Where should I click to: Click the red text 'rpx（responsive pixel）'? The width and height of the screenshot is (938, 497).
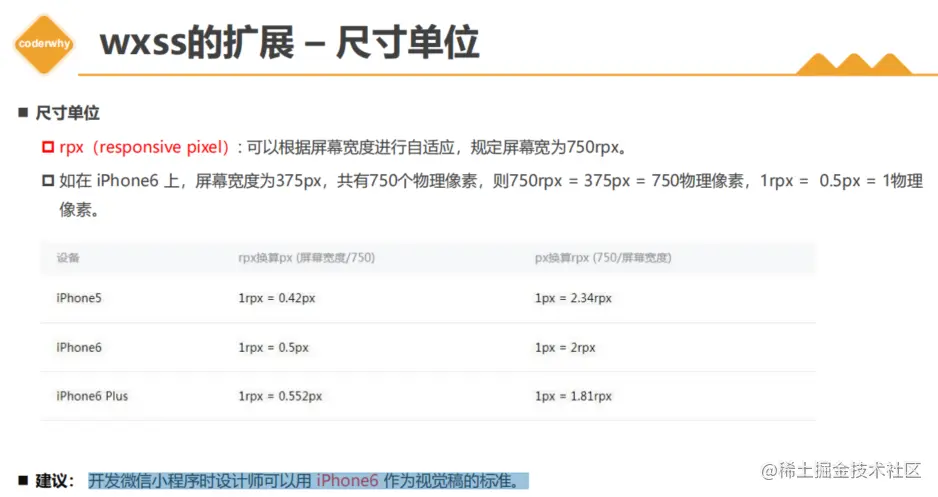(144, 147)
